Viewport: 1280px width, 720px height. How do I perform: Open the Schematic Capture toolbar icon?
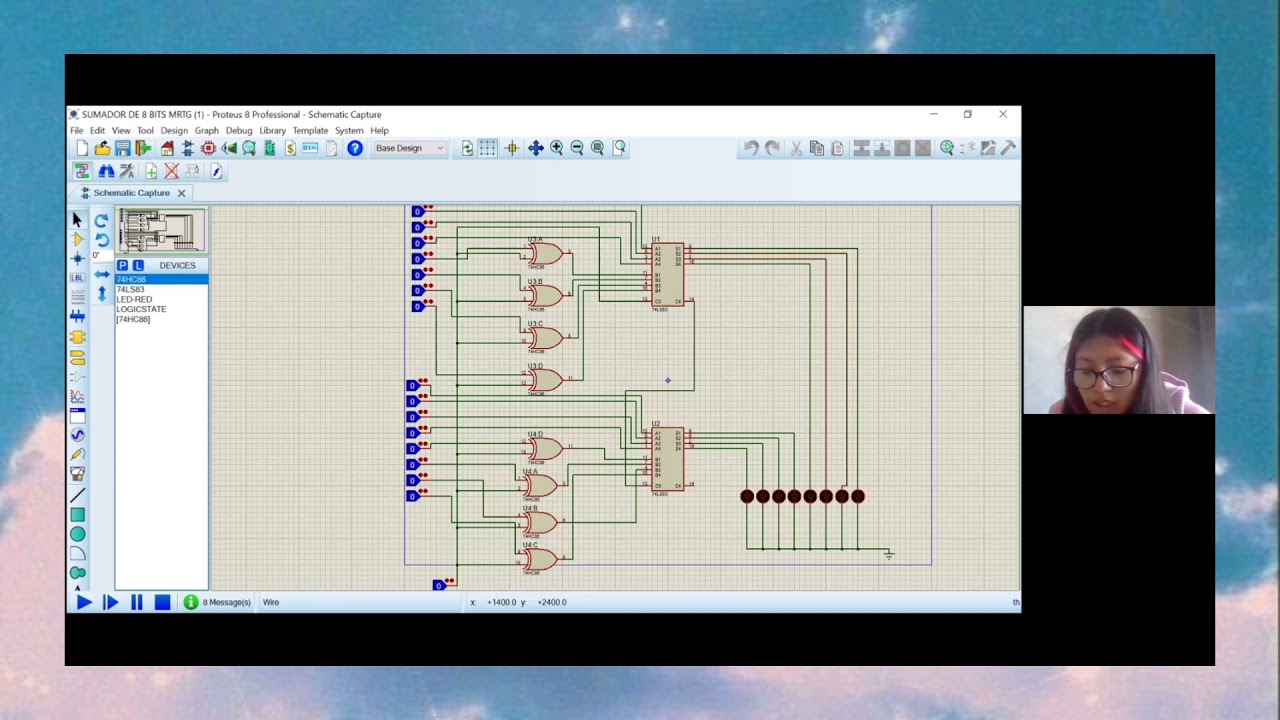188,148
